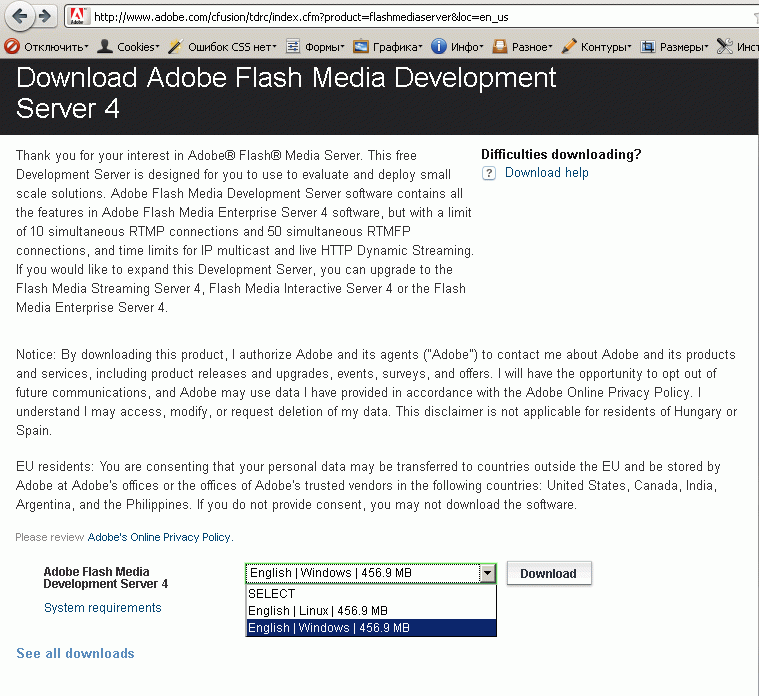Choose the SELECT option in dropdown list
This screenshot has height=696, width=759.
point(371,594)
